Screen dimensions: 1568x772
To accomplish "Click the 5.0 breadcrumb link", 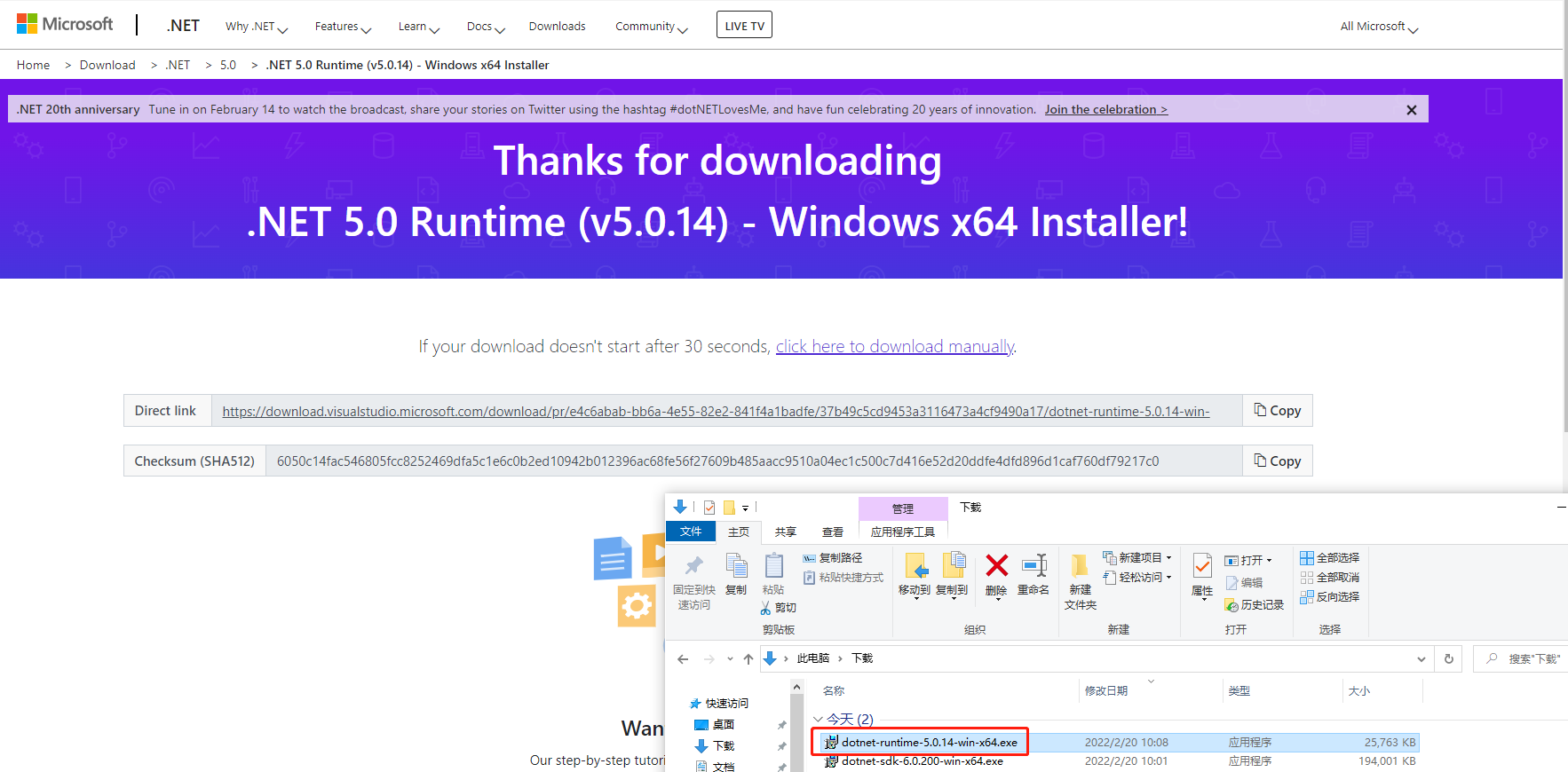I will coord(228,65).
